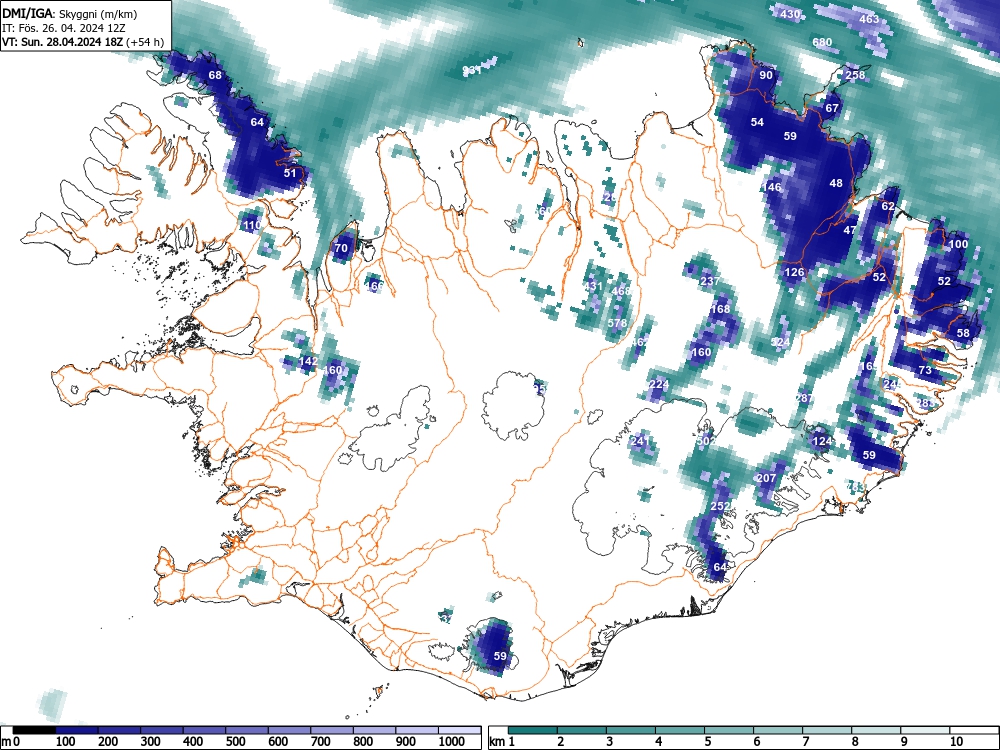Image resolution: width=1000 pixels, height=750 pixels.
Task: Select the visibility value 126
Action: tap(795, 272)
